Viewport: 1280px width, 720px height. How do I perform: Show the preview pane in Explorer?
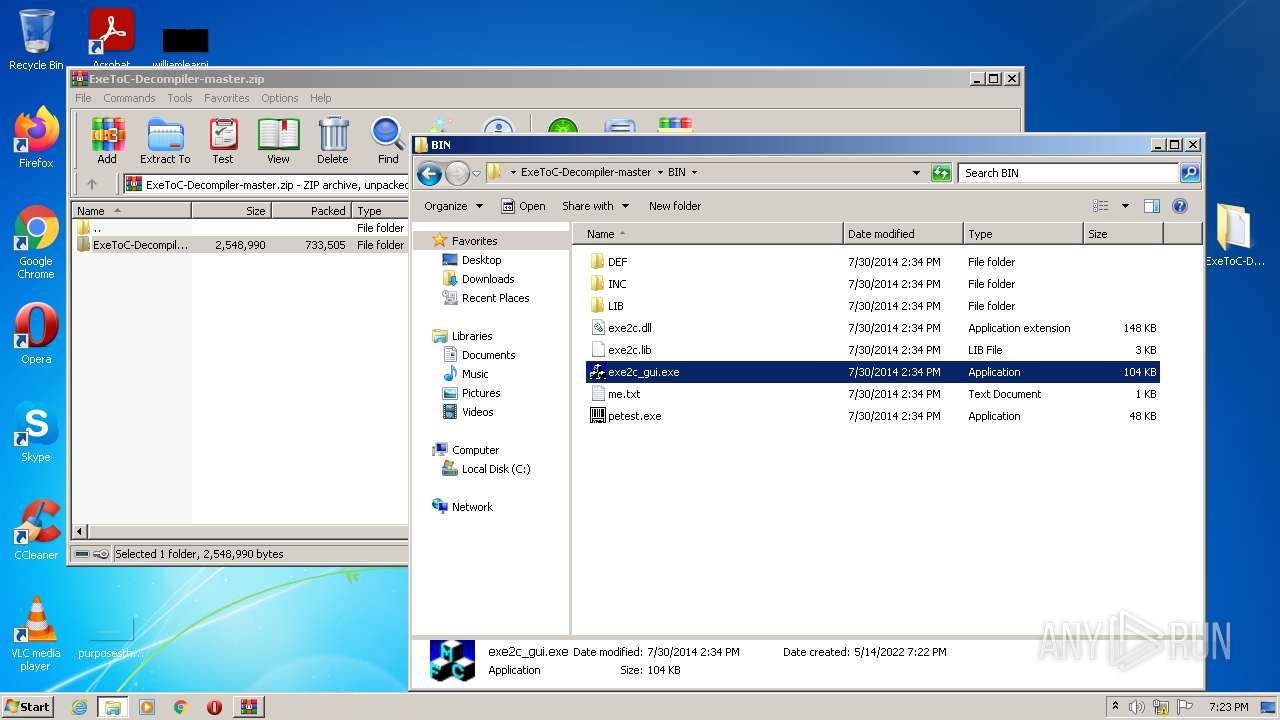(x=1151, y=206)
